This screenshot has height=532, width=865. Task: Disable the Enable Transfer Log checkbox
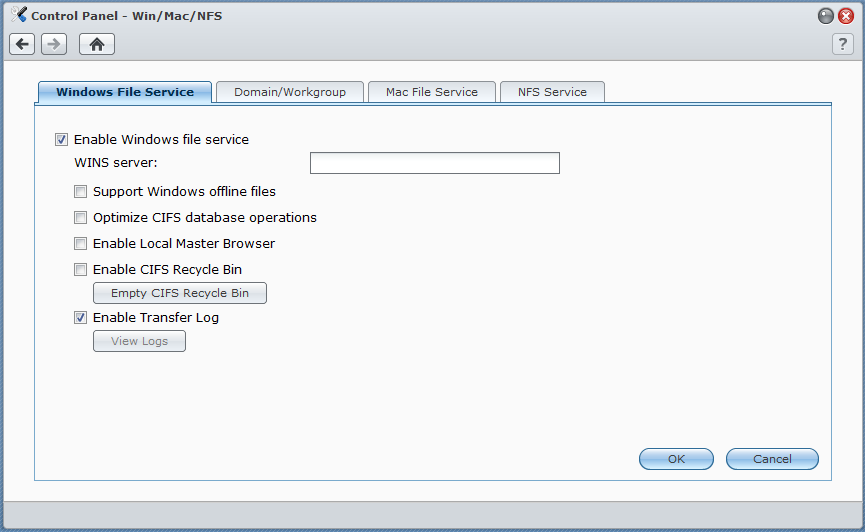click(81, 317)
